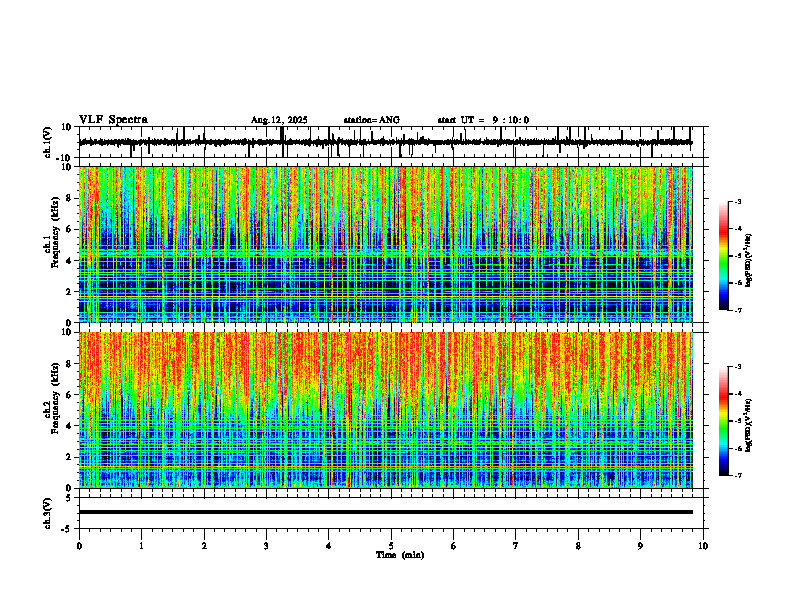Click time axis tick label "10"
Screen dimensions: 792x612
(703, 546)
